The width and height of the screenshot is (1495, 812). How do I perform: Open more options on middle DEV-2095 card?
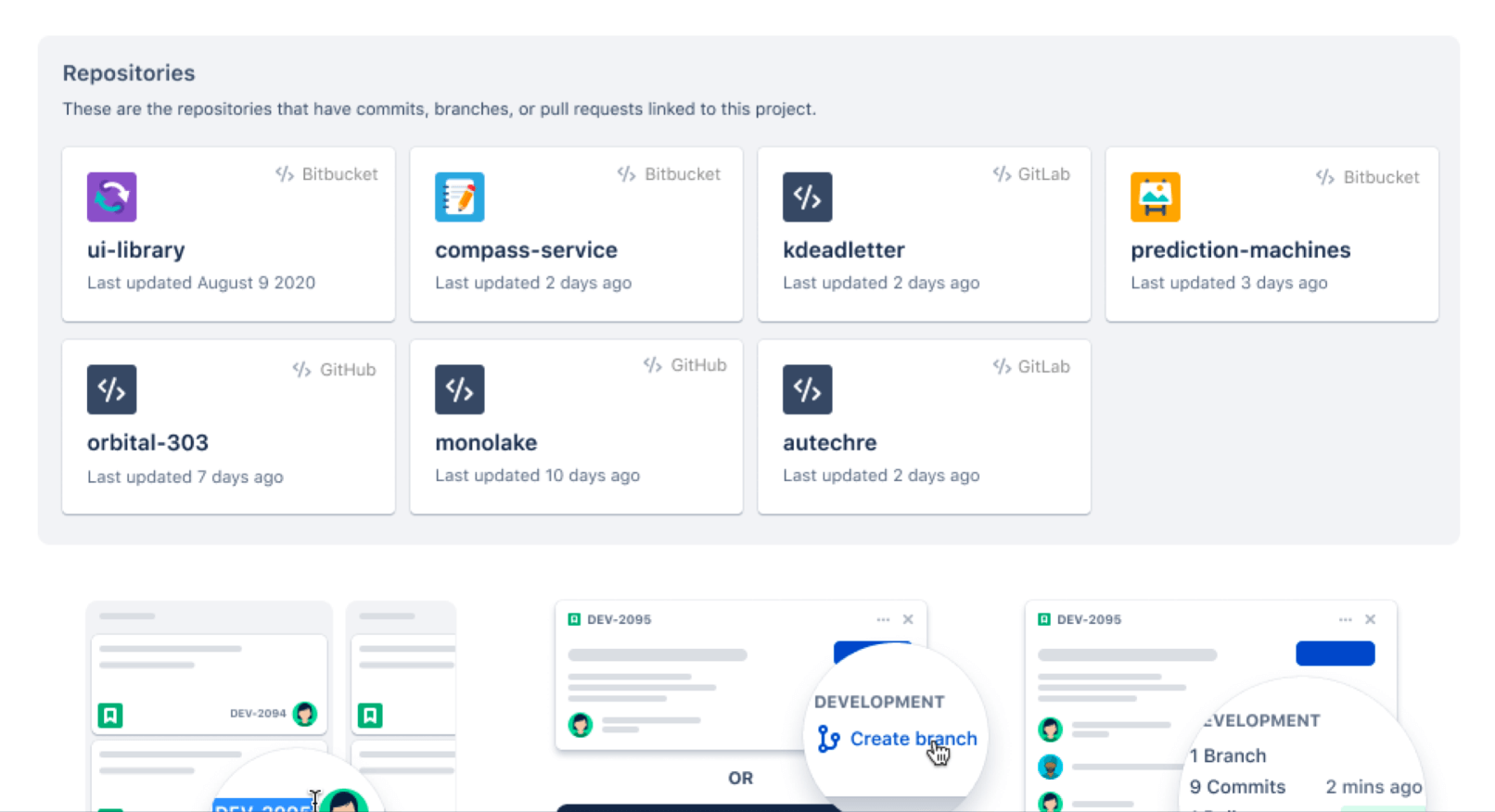[883, 619]
